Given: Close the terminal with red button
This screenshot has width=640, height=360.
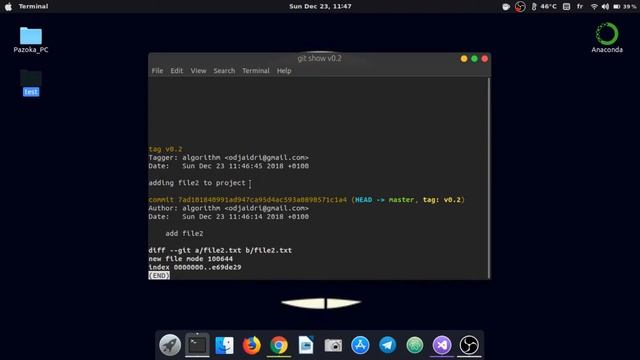Looking at the screenshot, I should click(x=484, y=59).
